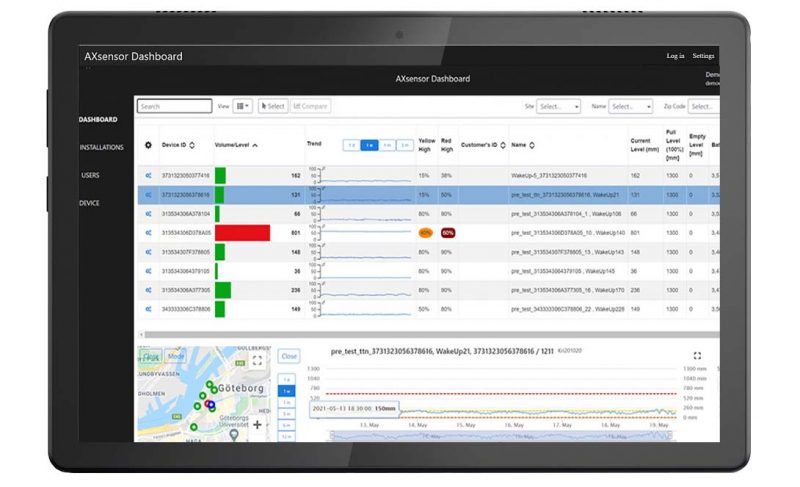
Task: Click share icon in the 36 level row
Action: (148, 271)
